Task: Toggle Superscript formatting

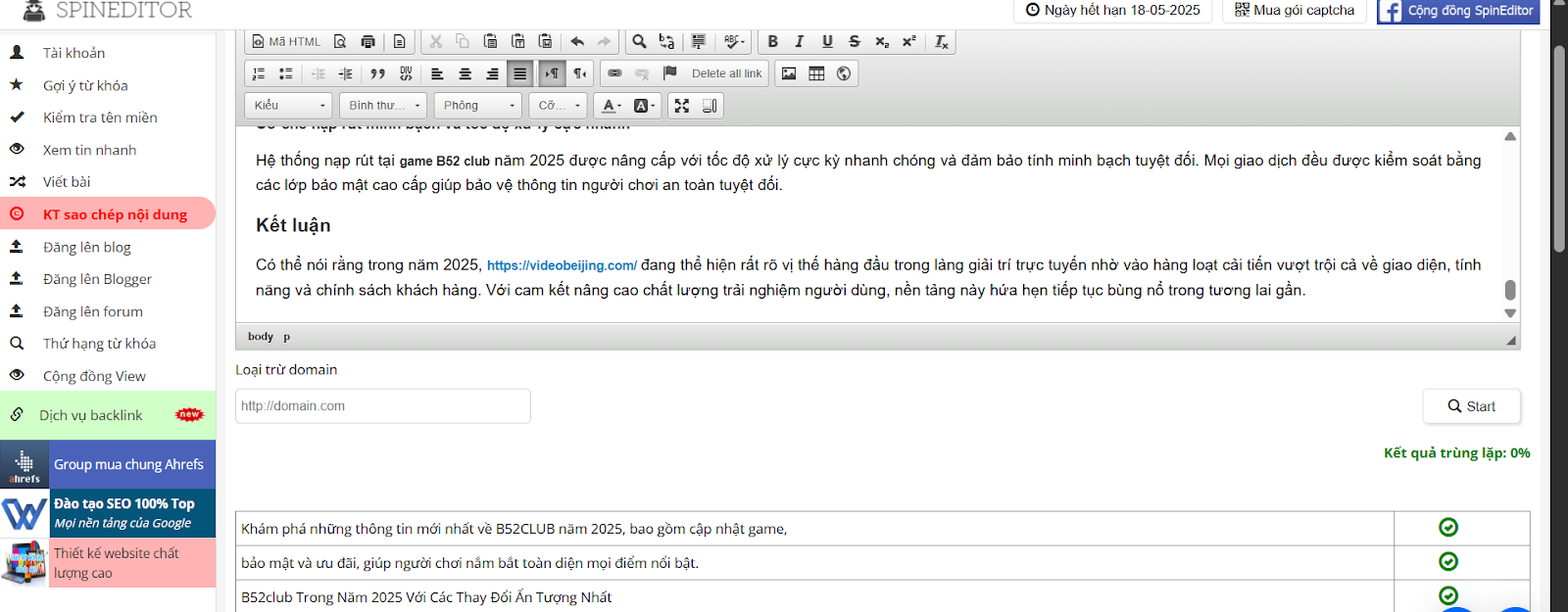Action: click(909, 41)
